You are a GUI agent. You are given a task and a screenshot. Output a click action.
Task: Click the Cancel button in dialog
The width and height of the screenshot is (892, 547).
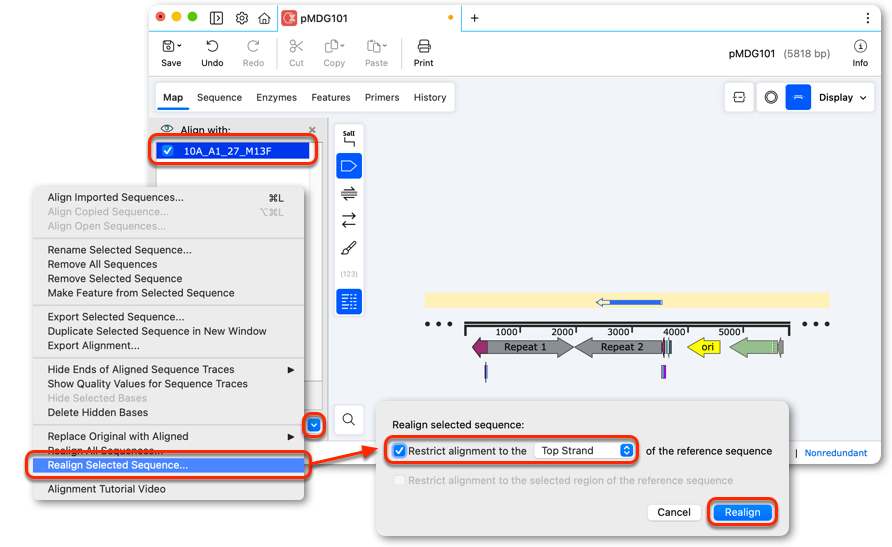pyautogui.click(x=674, y=512)
